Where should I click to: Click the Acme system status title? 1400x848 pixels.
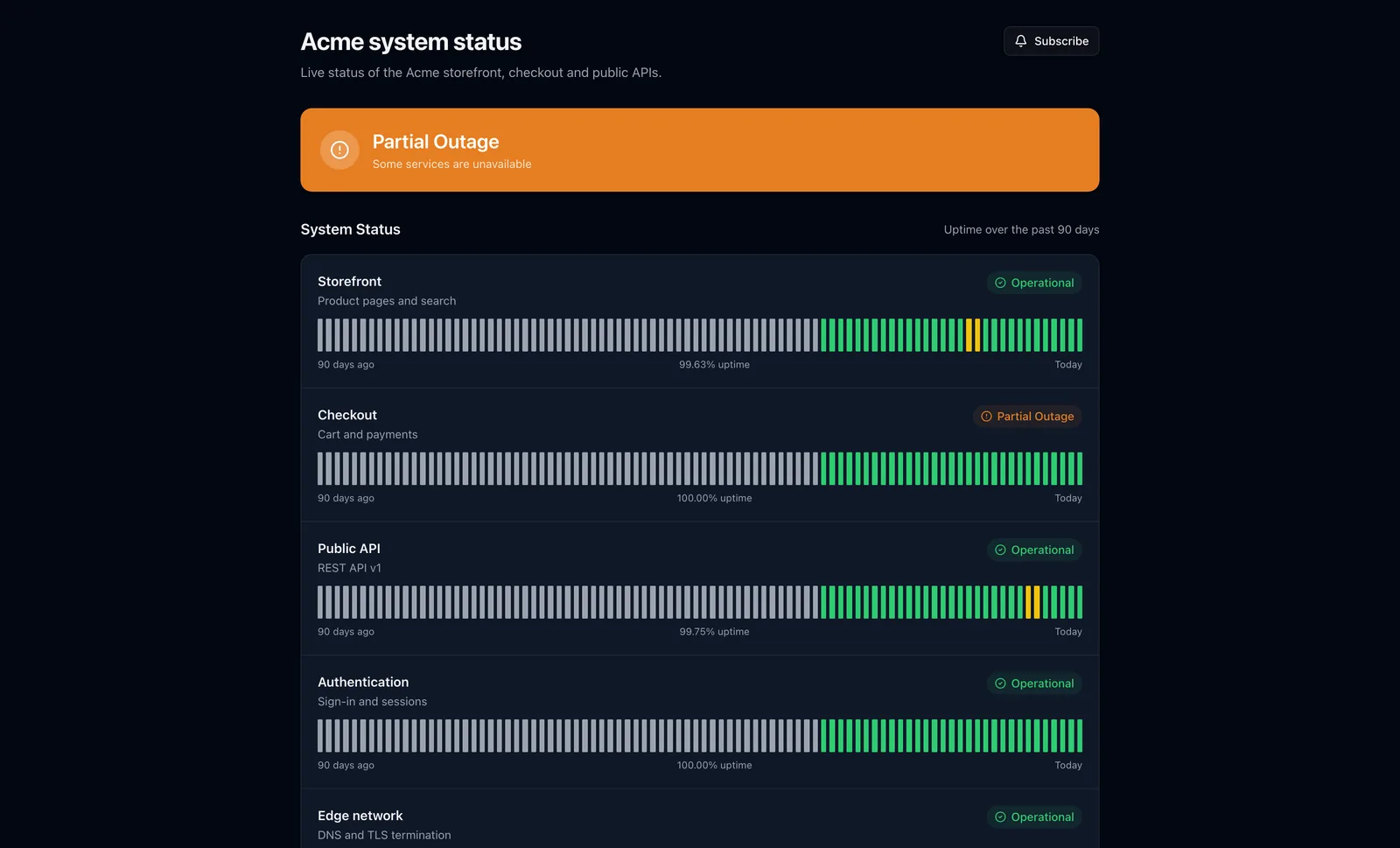(410, 42)
